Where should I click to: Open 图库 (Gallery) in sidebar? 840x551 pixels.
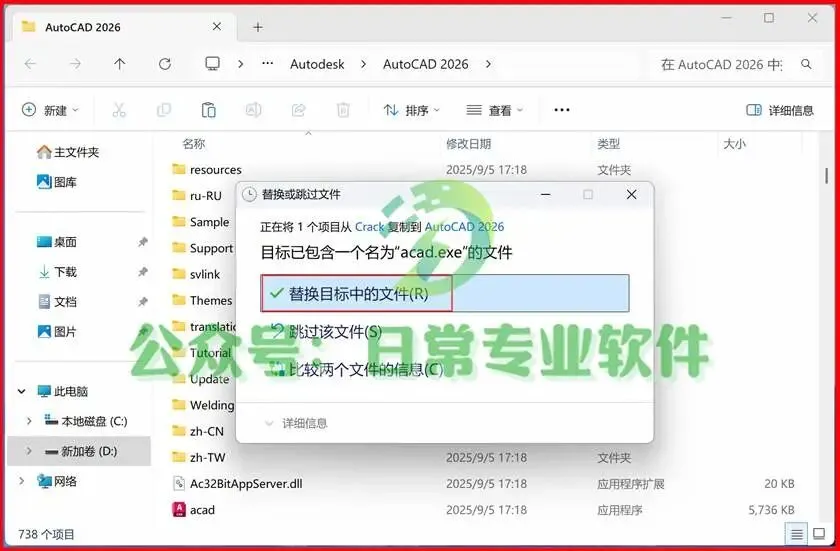pos(56,182)
